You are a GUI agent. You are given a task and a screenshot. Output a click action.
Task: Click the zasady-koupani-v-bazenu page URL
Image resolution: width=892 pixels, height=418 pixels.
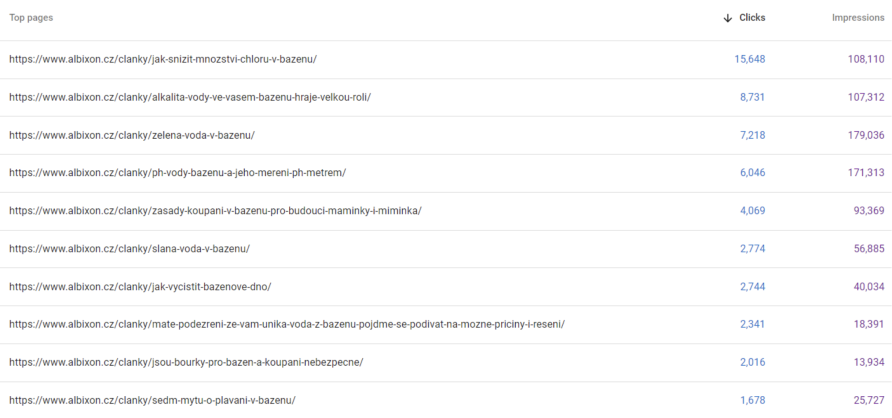coord(215,211)
